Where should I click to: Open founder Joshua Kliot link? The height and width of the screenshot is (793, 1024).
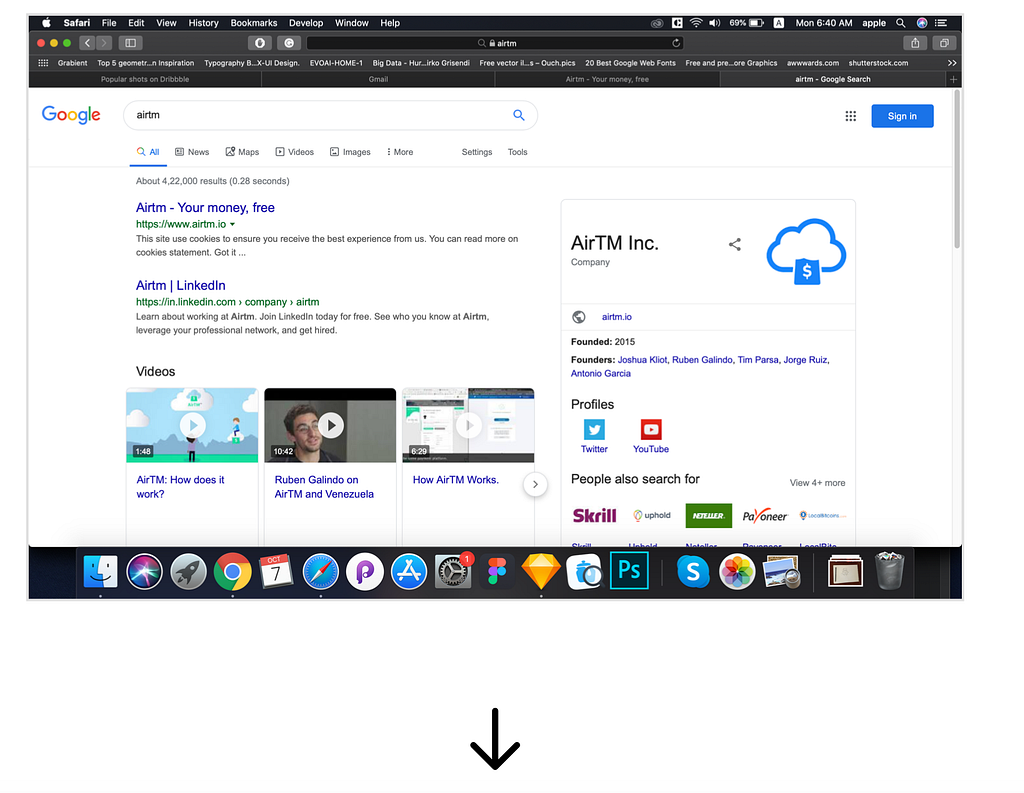pos(643,360)
